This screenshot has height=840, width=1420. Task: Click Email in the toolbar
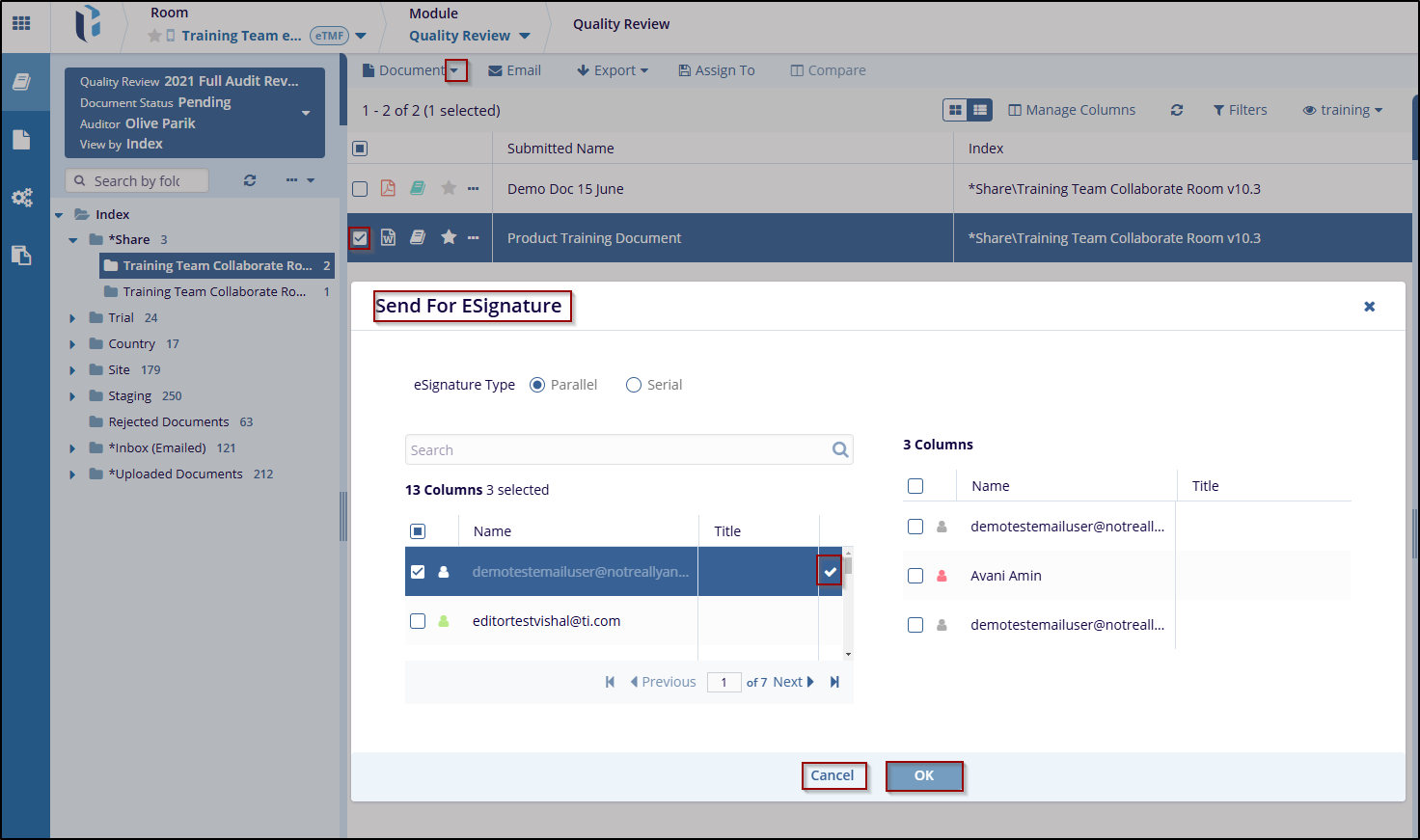pyautogui.click(x=514, y=70)
